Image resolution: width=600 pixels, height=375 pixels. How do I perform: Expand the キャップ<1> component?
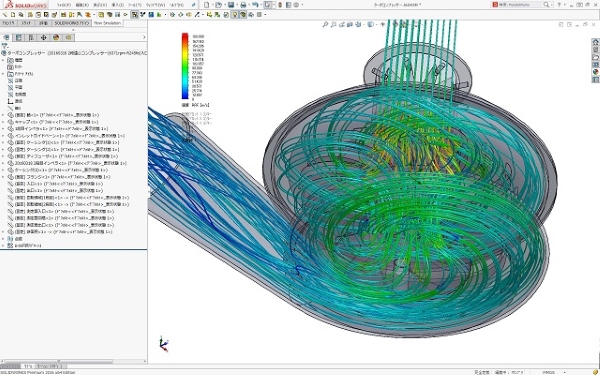pos(3,122)
